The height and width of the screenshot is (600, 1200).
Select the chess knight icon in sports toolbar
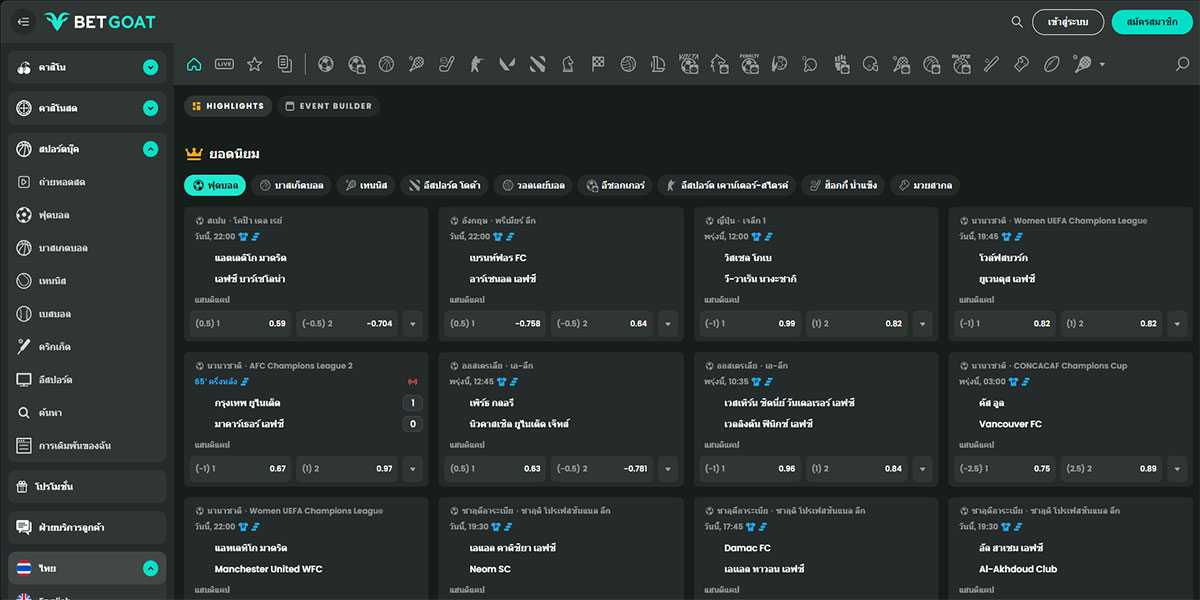[568, 64]
